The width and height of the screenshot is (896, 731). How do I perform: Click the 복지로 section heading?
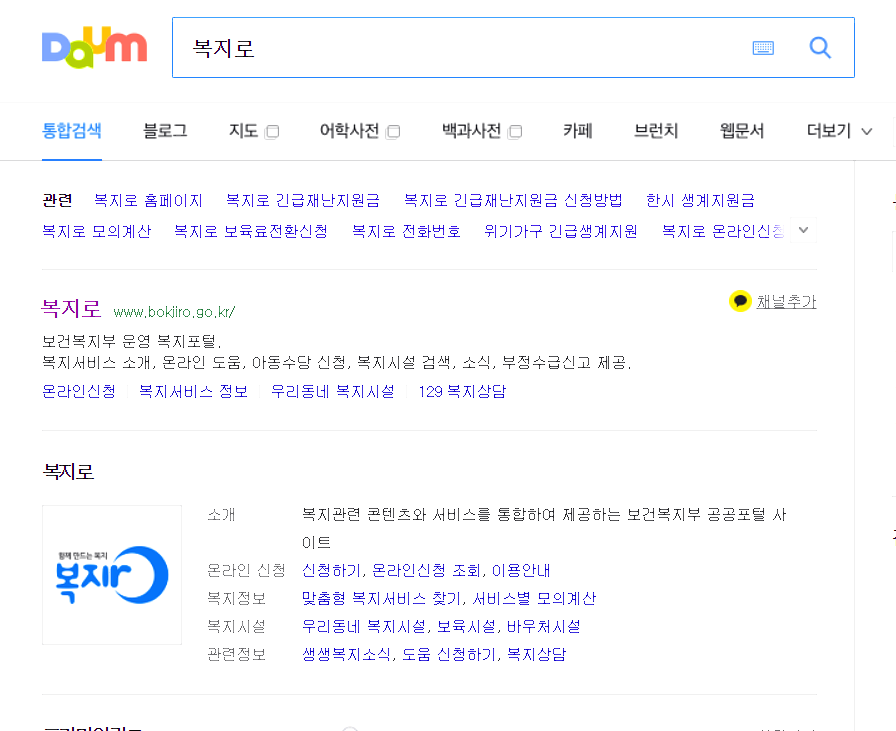(69, 472)
